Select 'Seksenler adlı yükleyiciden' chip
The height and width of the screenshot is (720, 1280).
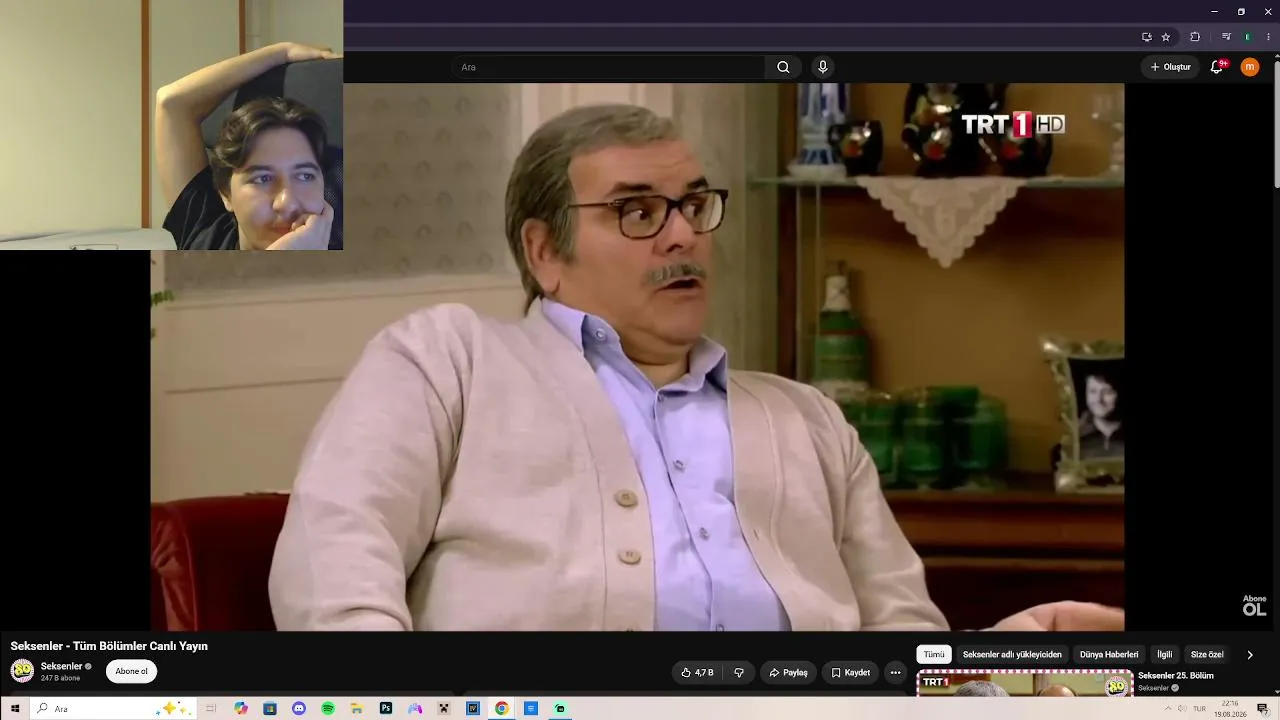(x=1012, y=655)
